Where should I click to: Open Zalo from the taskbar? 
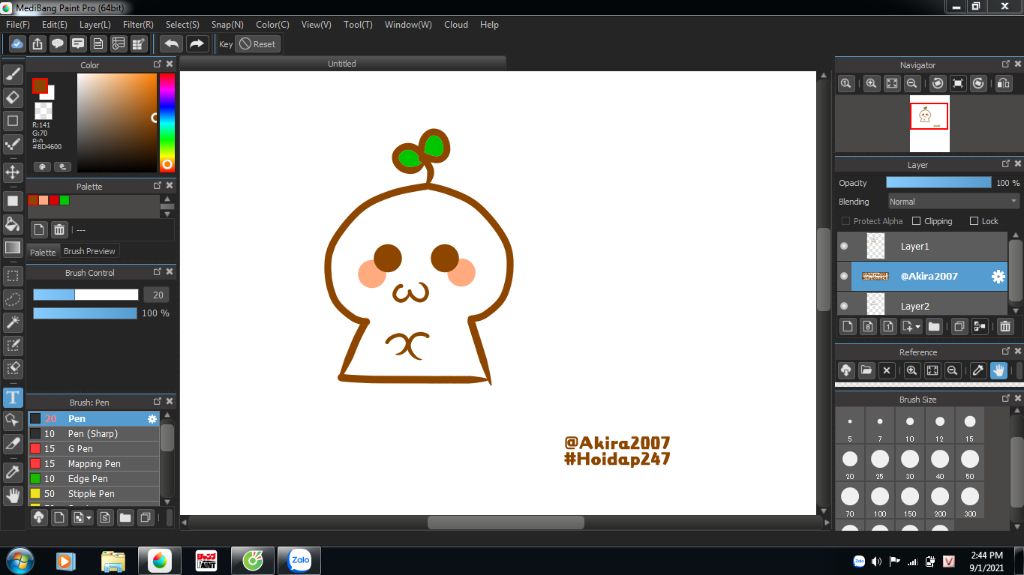299,561
